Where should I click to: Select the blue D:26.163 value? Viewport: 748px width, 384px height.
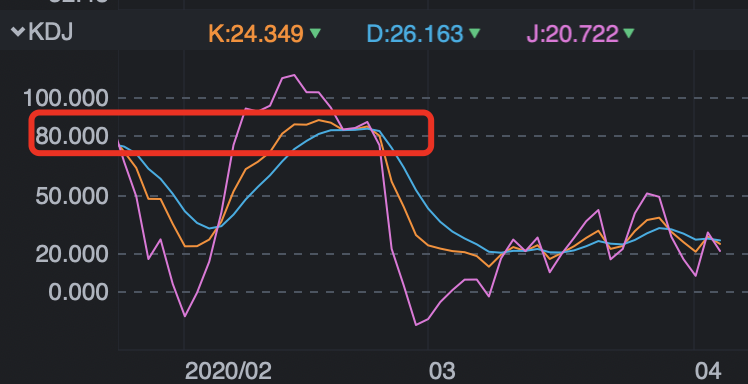coord(415,34)
